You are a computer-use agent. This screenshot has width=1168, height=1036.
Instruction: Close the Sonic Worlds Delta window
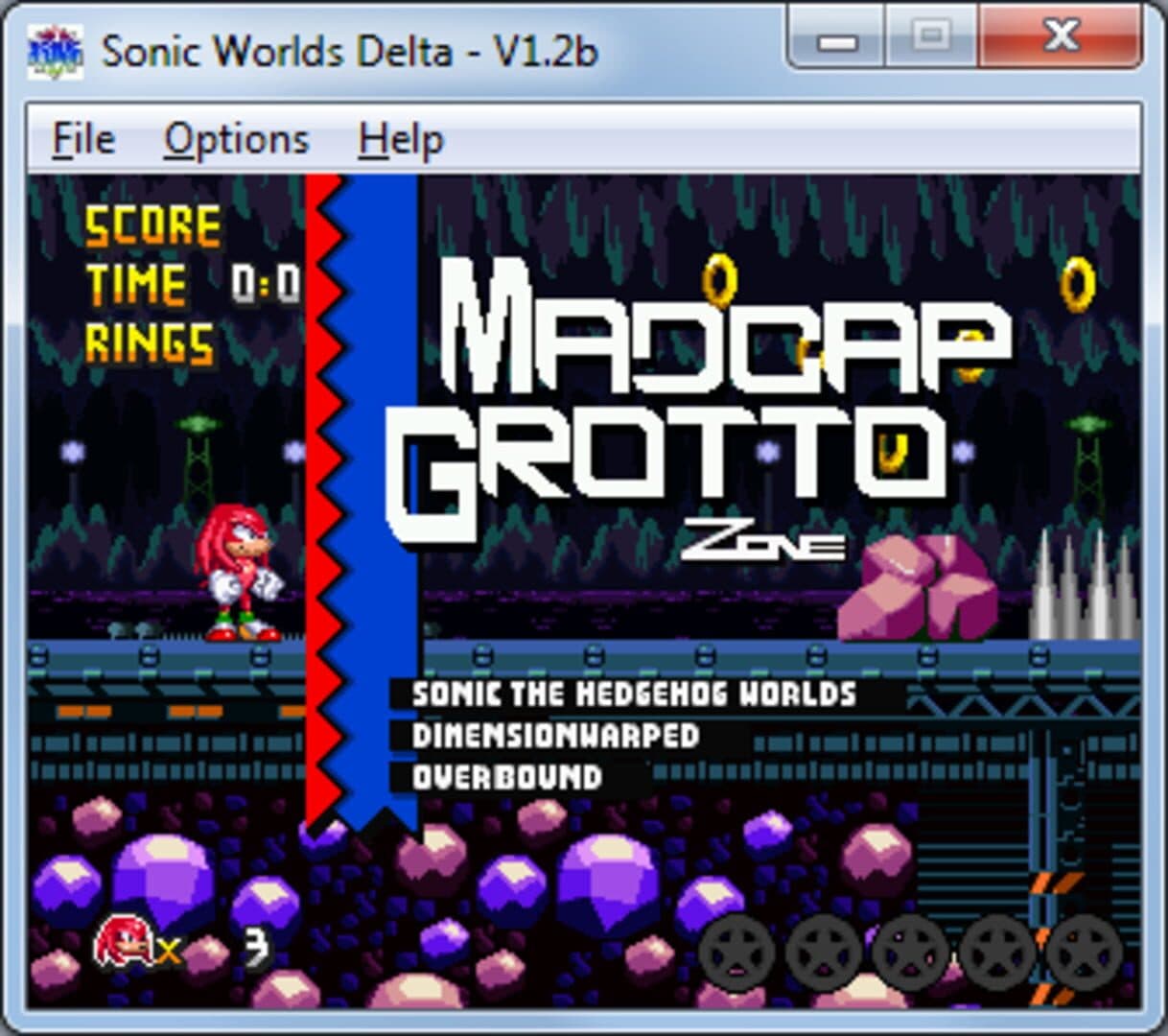coord(1061,39)
